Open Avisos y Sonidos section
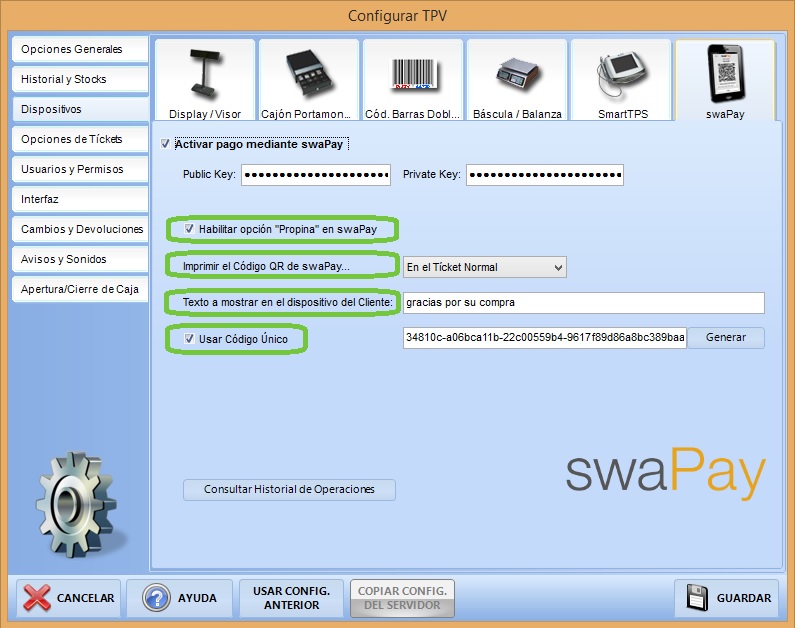This screenshot has width=795, height=628. tap(80, 259)
